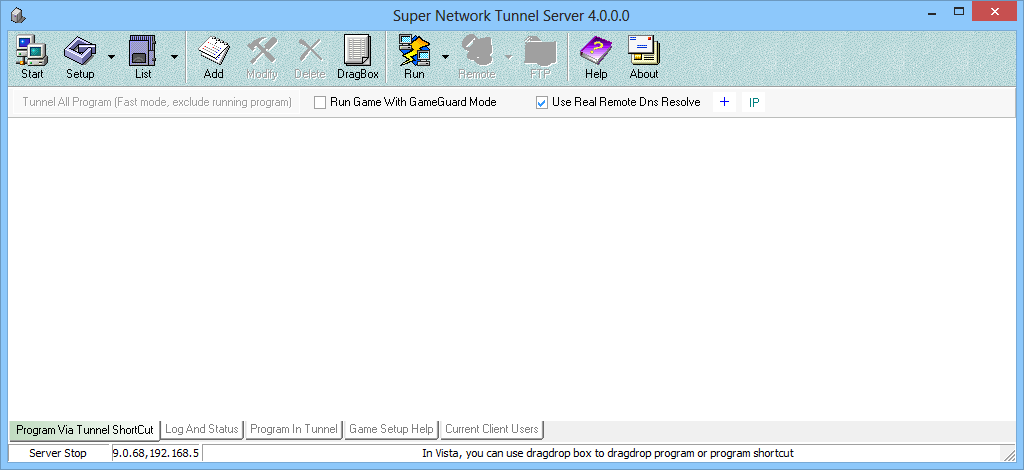Click the IP address status panel

[x=155, y=453]
